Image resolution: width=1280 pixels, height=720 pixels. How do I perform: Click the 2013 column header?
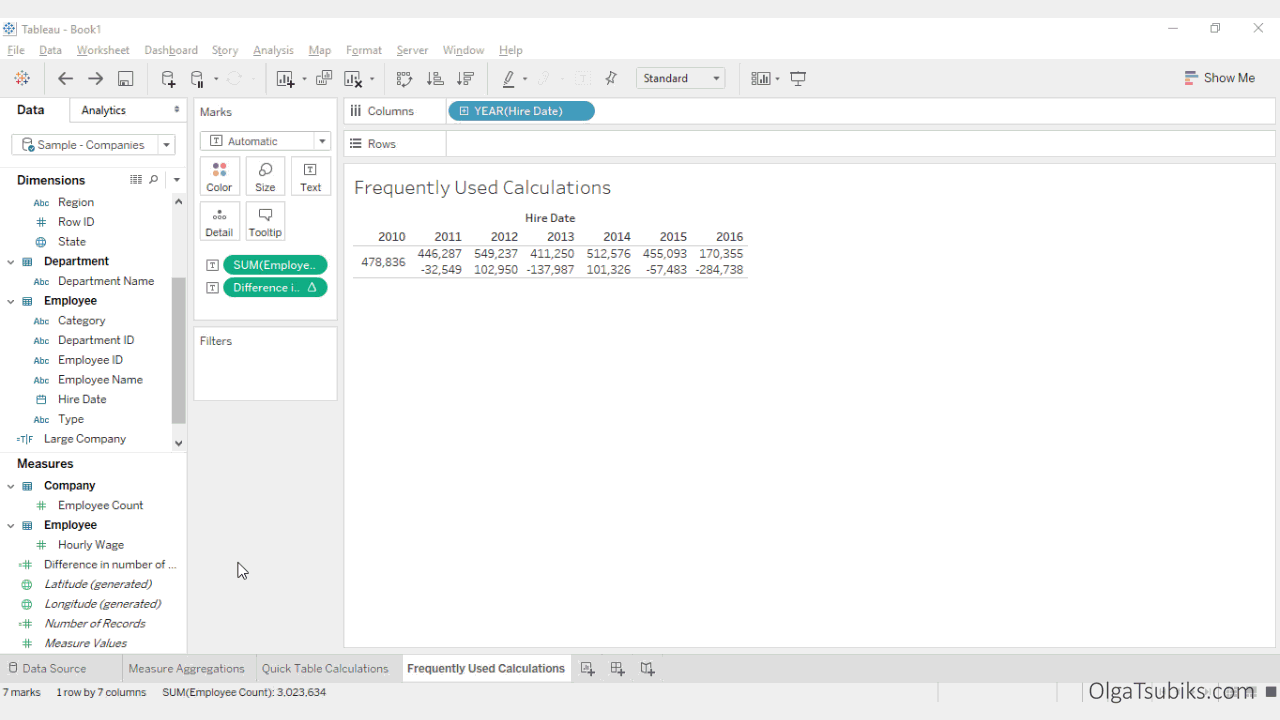coord(561,237)
